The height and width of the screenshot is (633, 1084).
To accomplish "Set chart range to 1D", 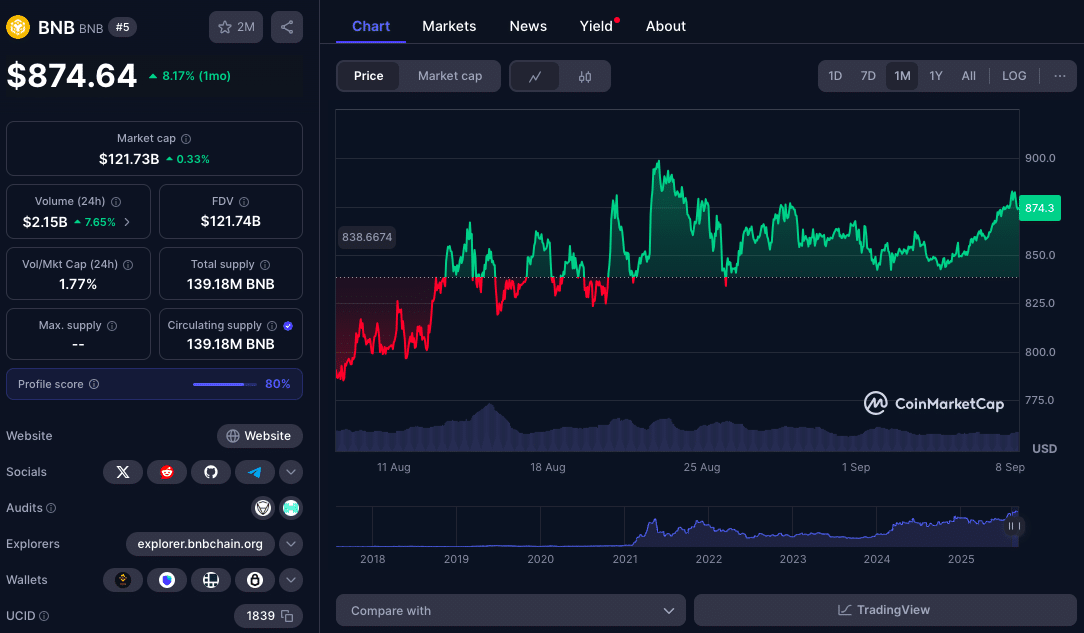I will tap(835, 76).
